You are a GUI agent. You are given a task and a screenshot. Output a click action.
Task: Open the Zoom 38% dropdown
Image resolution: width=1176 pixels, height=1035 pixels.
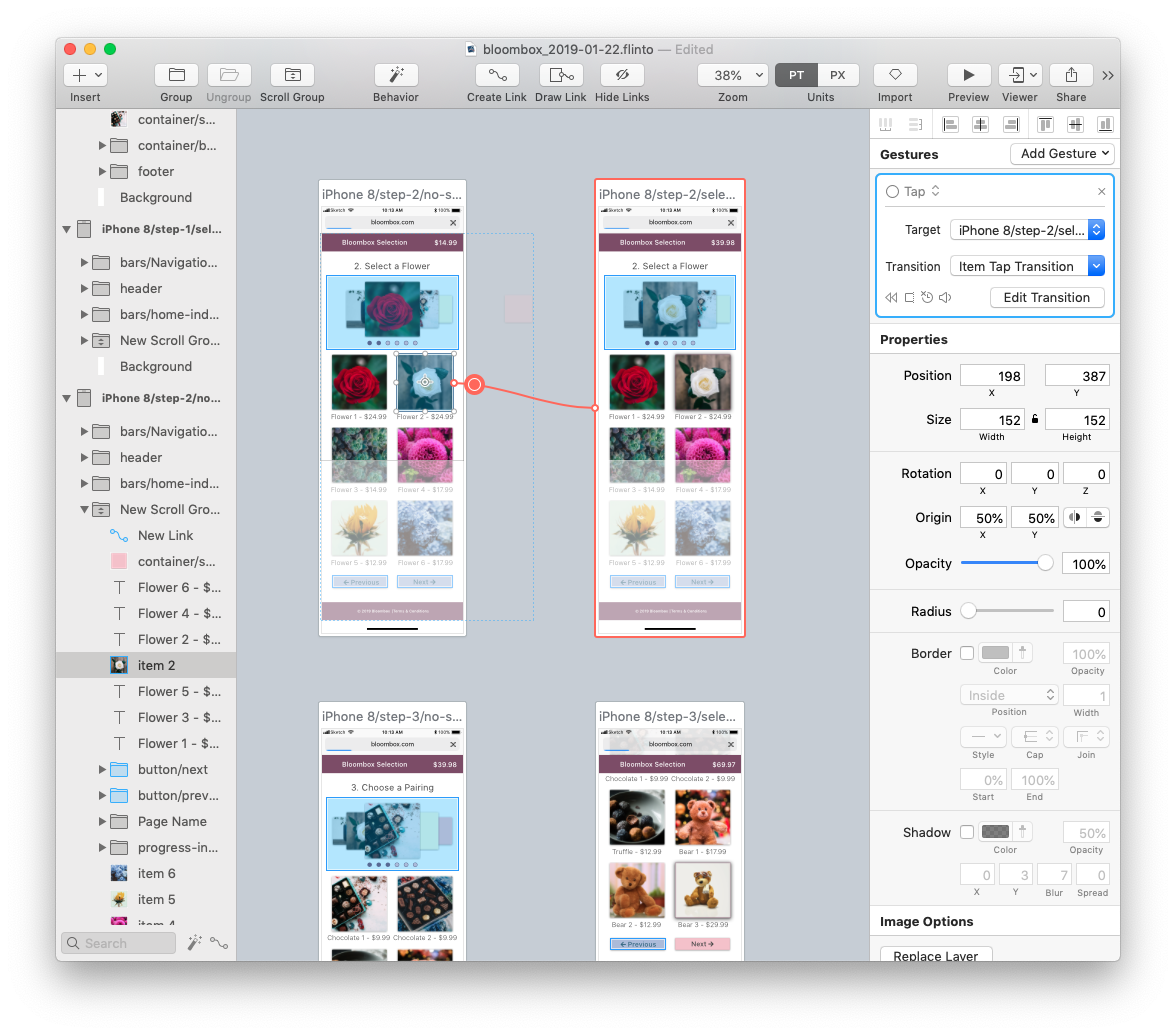coord(733,75)
